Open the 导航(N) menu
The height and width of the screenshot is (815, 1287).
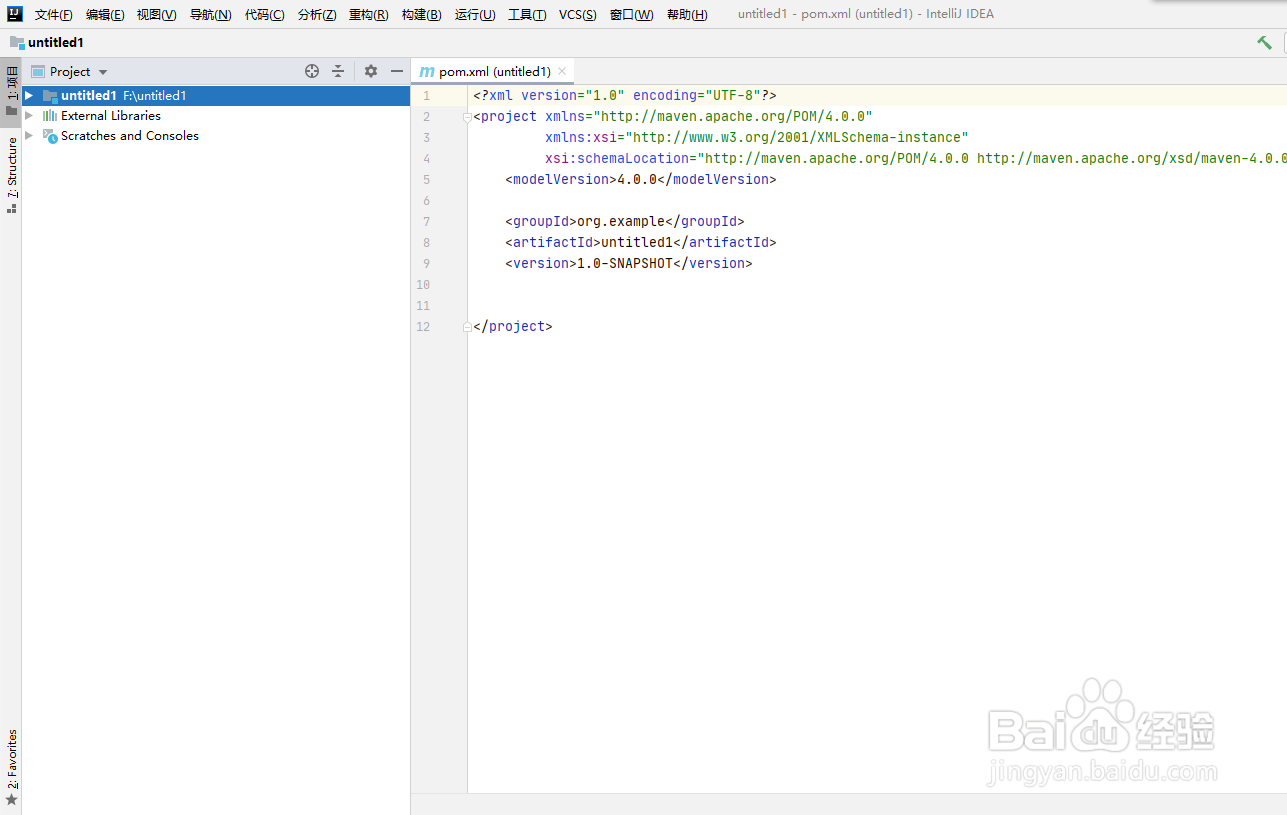(x=210, y=15)
